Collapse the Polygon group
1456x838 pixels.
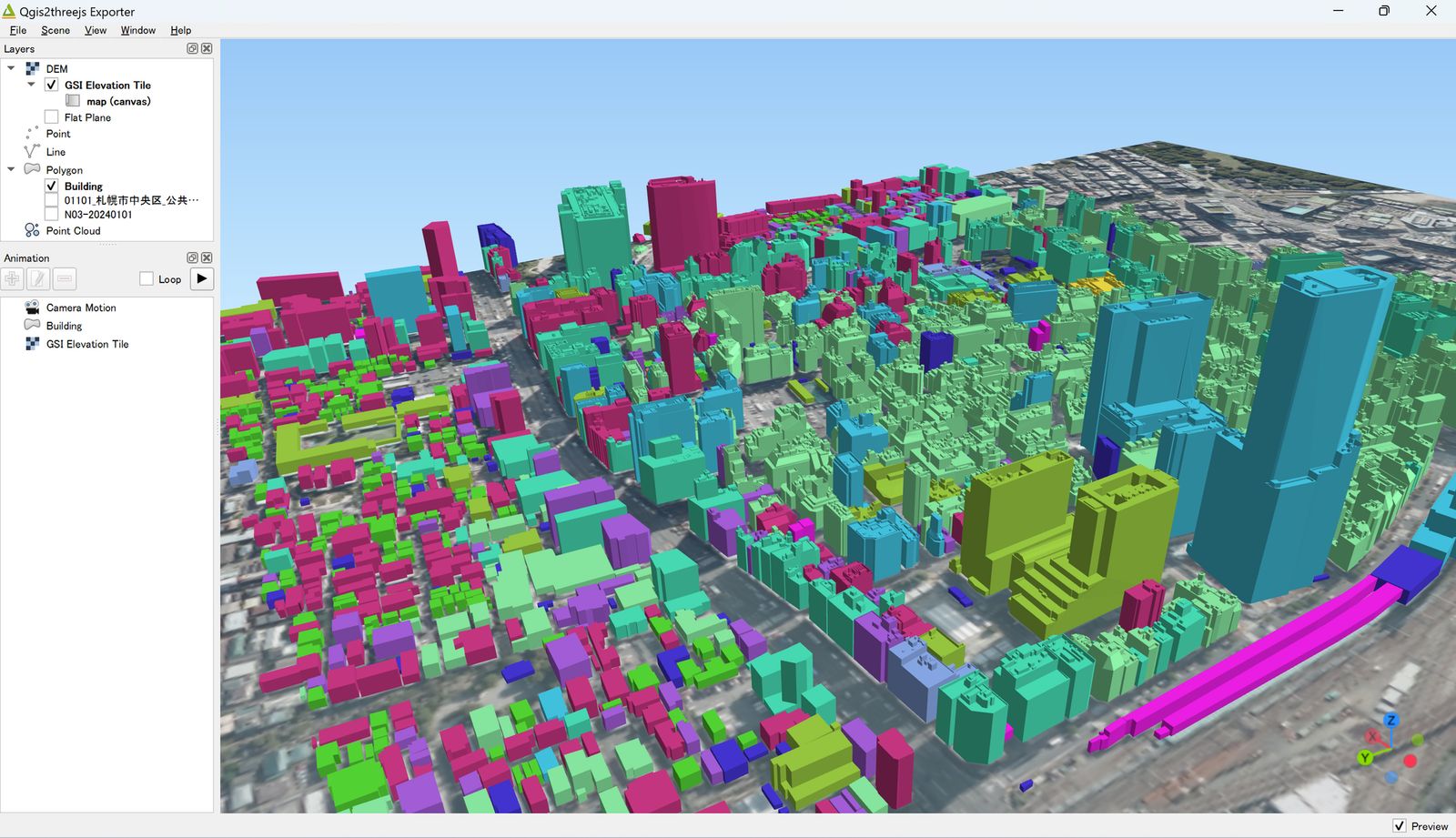(11, 169)
